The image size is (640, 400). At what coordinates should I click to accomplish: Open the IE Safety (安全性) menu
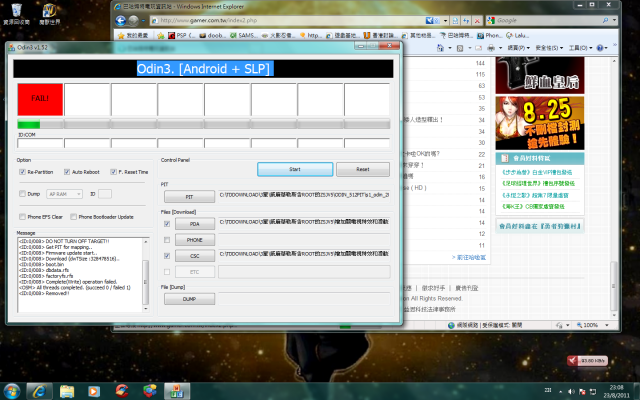[x=549, y=48]
